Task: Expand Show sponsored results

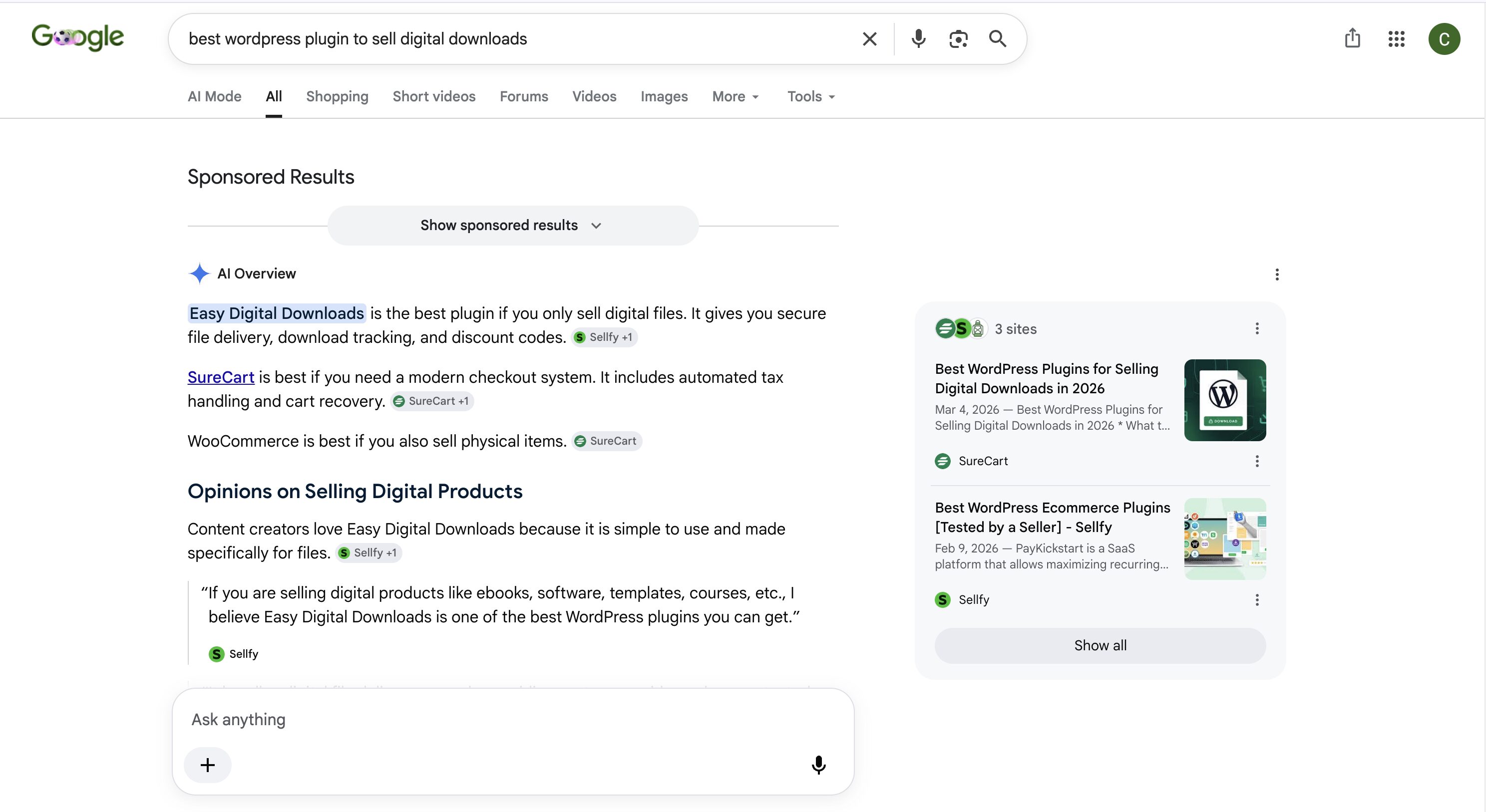Action: [x=513, y=226]
